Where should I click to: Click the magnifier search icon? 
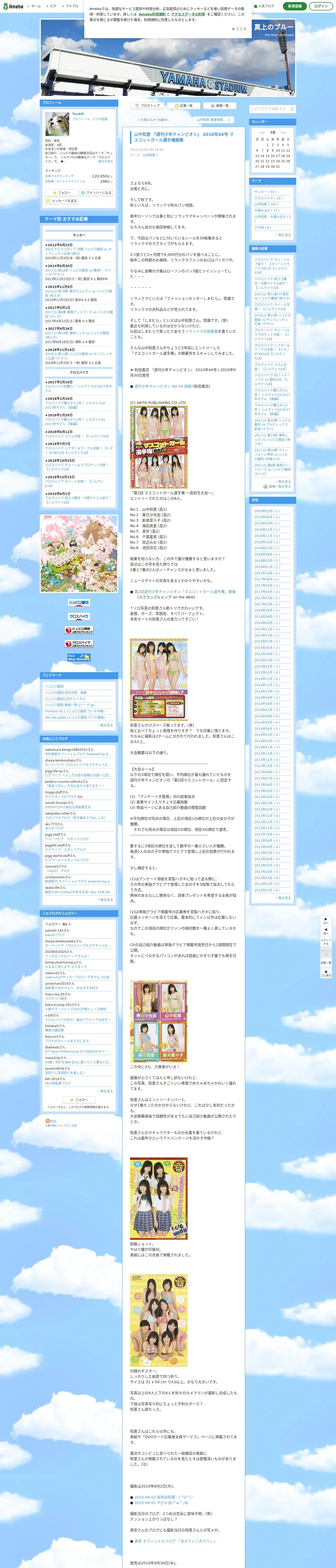pyautogui.click(x=292, y=109)
